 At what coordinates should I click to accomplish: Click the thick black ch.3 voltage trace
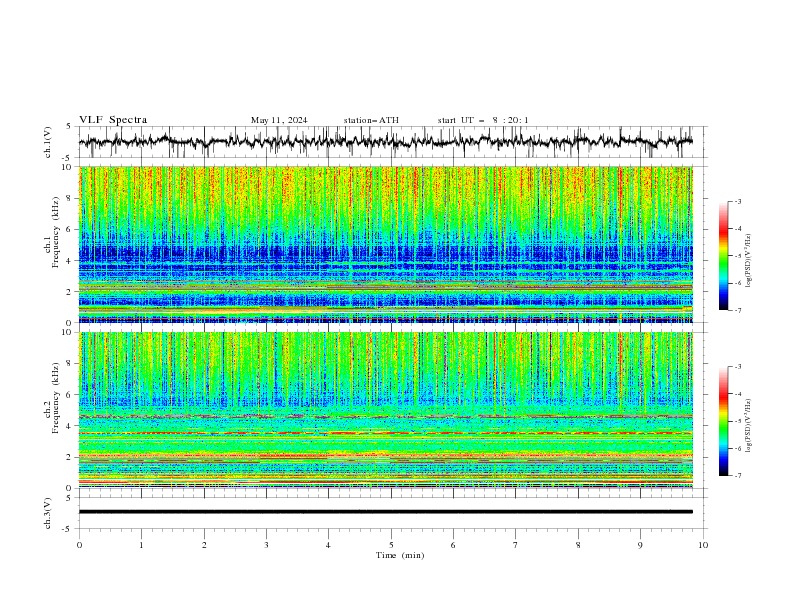(x=386, y=512)
